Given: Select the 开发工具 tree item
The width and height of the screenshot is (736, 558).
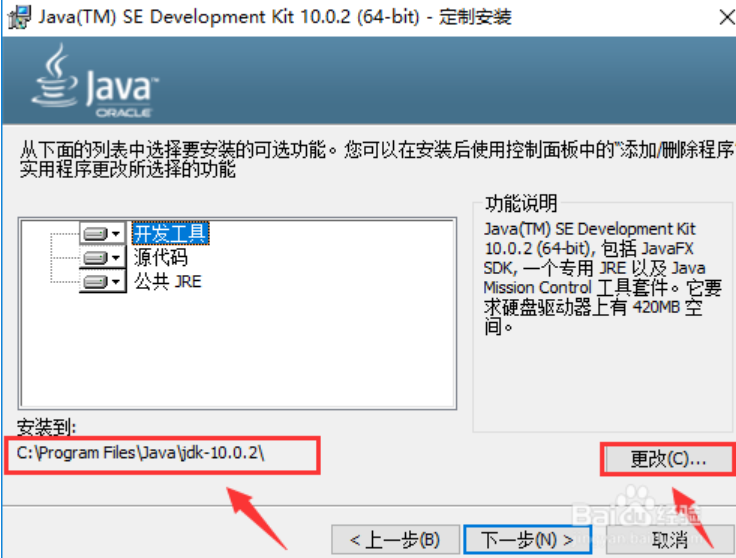Looking at the screenshot, I should coord(170,233).
